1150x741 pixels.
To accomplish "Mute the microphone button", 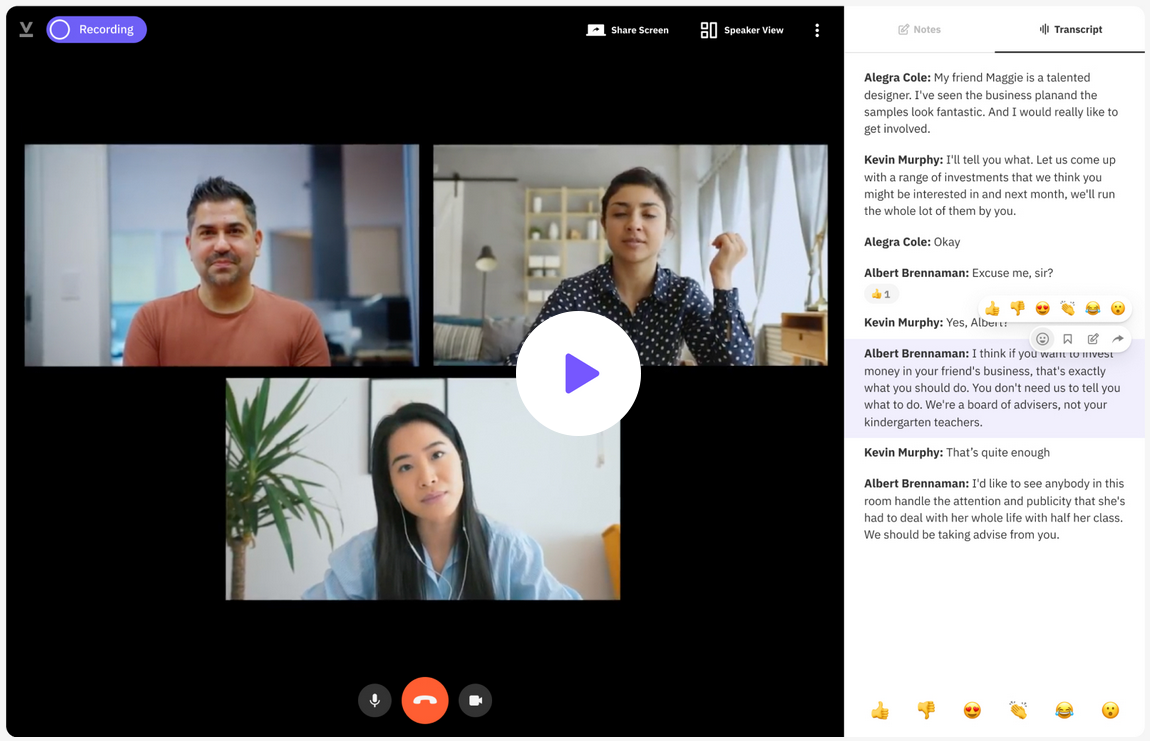I will [375, 701].
